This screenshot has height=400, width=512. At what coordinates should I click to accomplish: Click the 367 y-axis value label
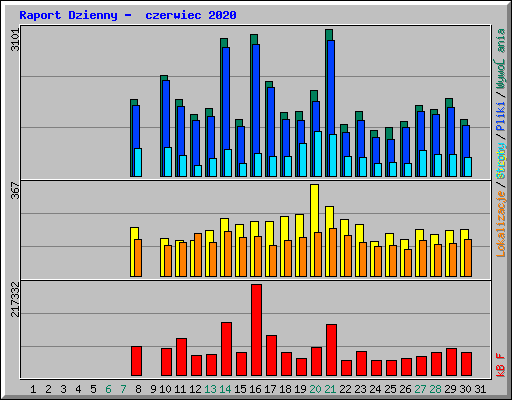[x=15, y=190]
